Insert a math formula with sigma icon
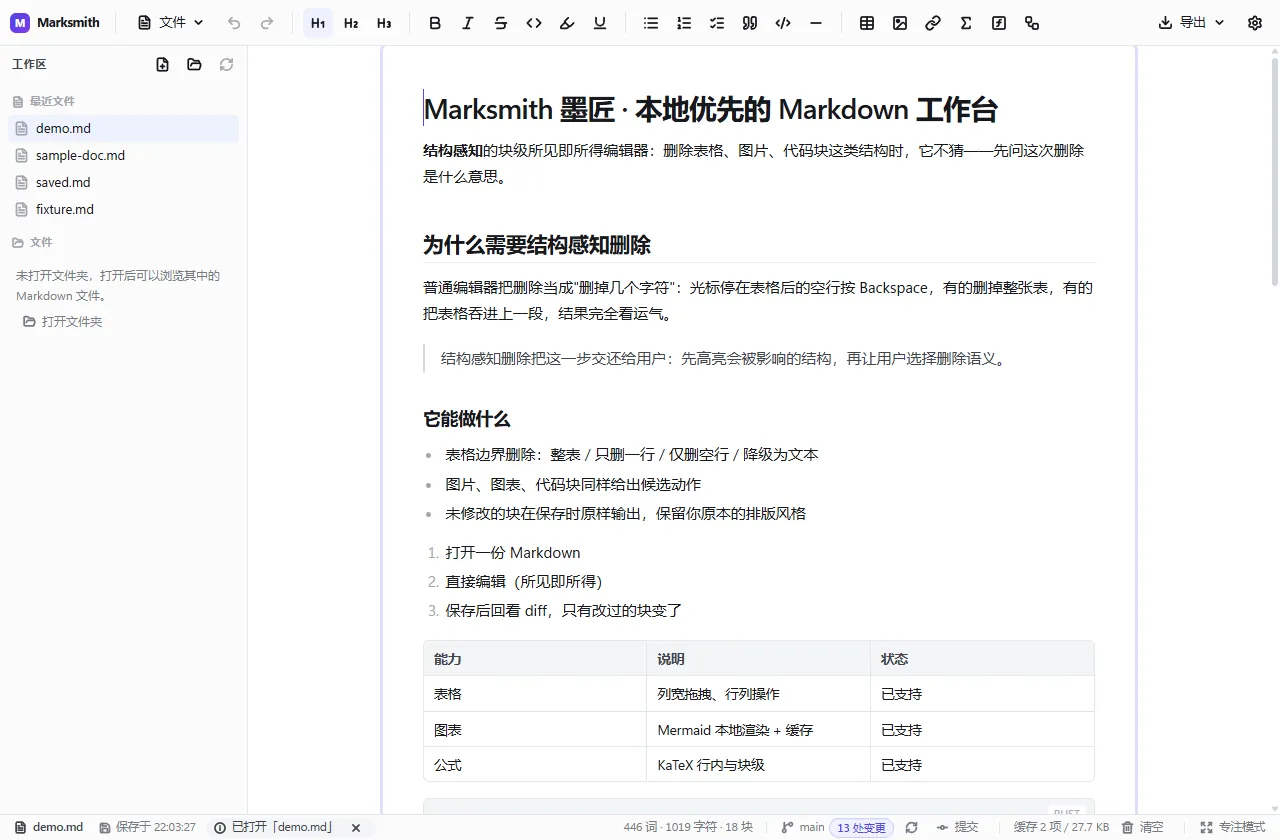The width and height of the screenshot is (1280, 840). [966, 23]
